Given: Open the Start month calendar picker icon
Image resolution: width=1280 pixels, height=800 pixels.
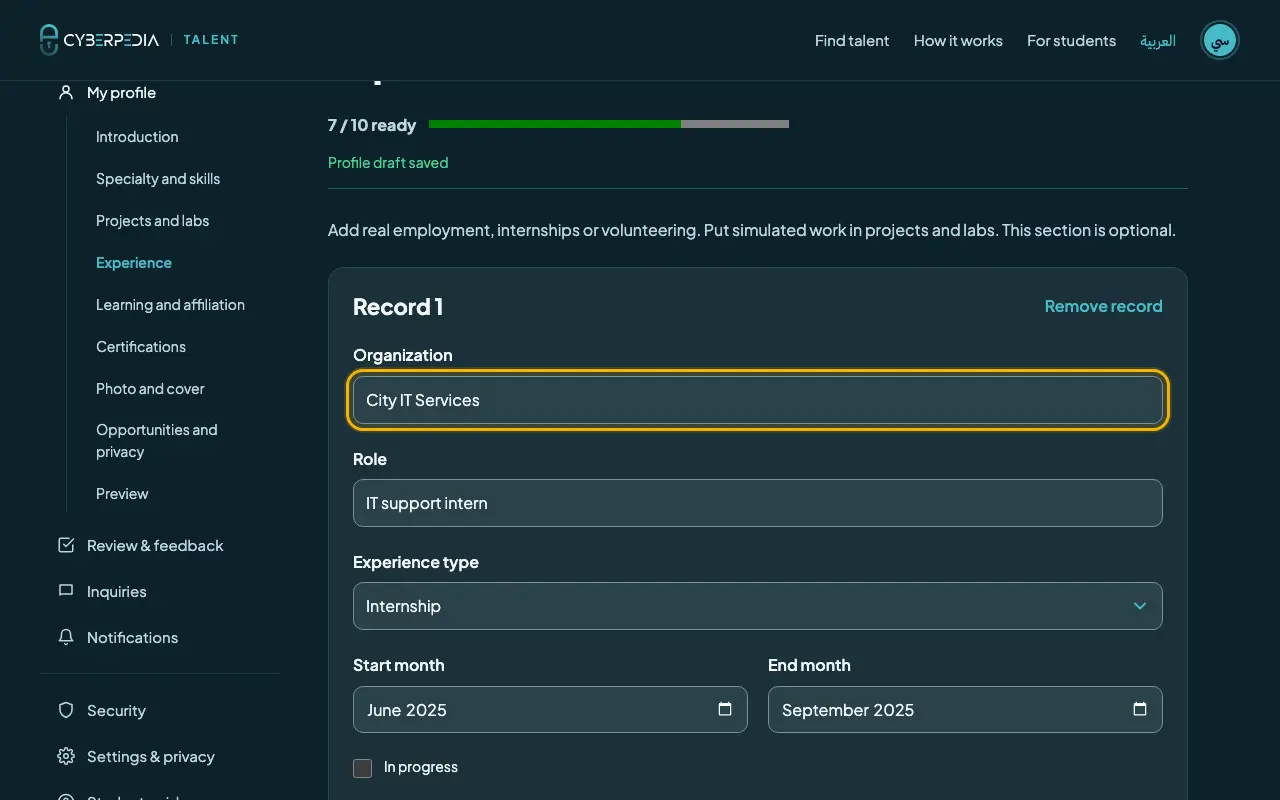Looking at the screenshot, I should pyautogui.click(x=725, y=709).
